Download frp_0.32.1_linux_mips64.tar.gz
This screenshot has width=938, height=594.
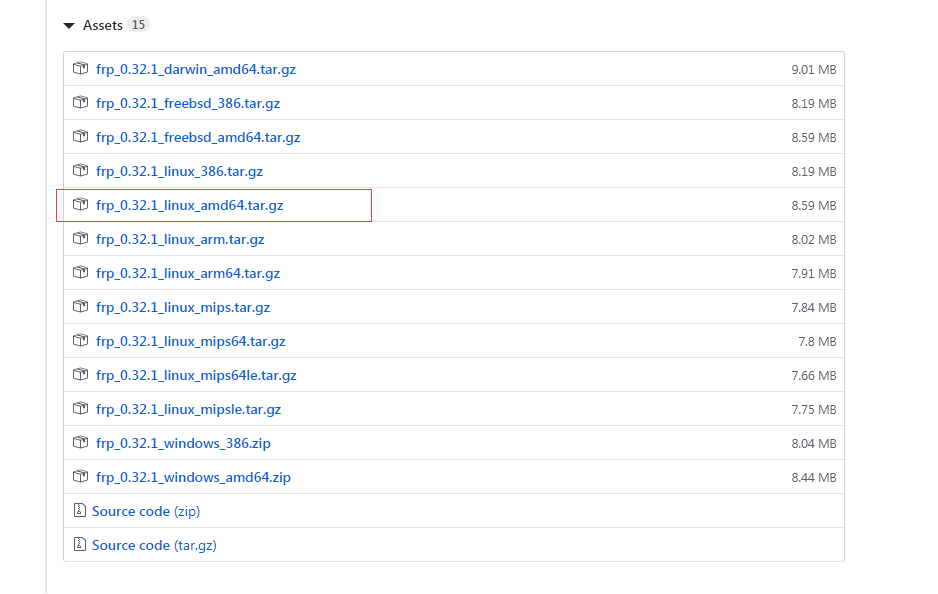coord(191,342)
